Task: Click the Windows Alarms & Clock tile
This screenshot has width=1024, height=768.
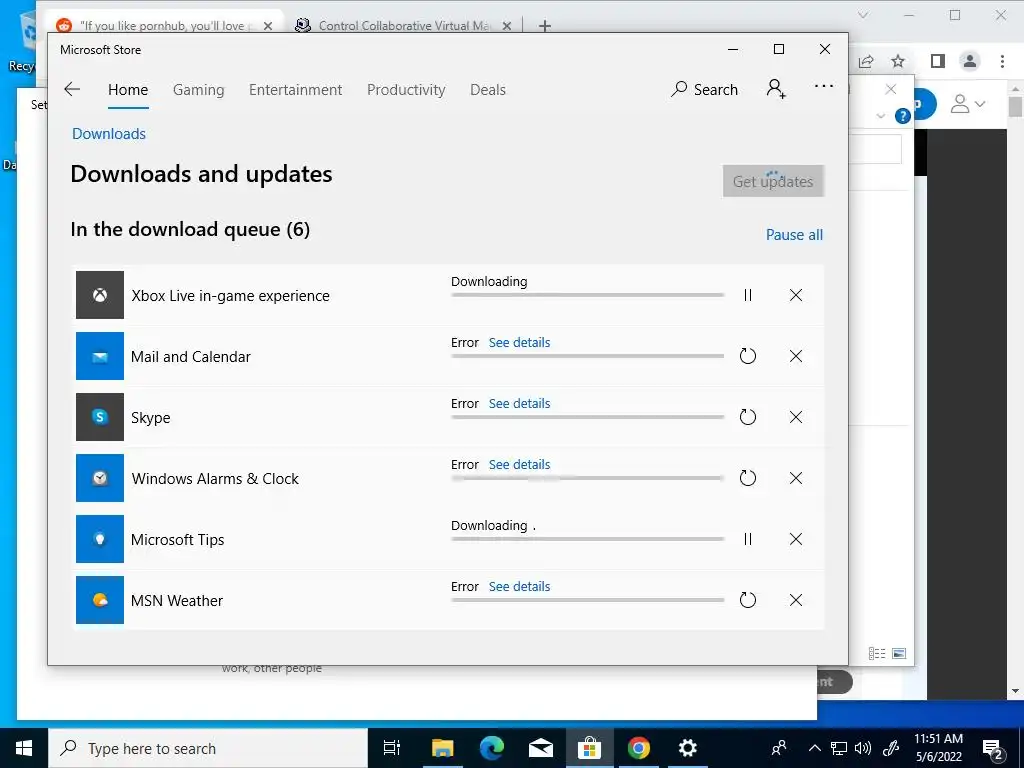Action: (100, 478)
